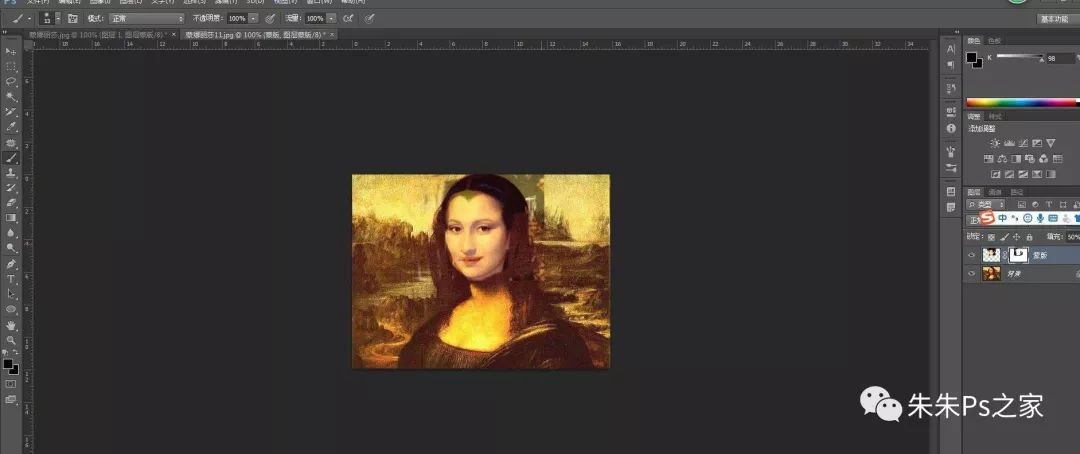Add a Curves adjustment
The width and height of the screenshot is (1080, 454).
[1023, 143]
